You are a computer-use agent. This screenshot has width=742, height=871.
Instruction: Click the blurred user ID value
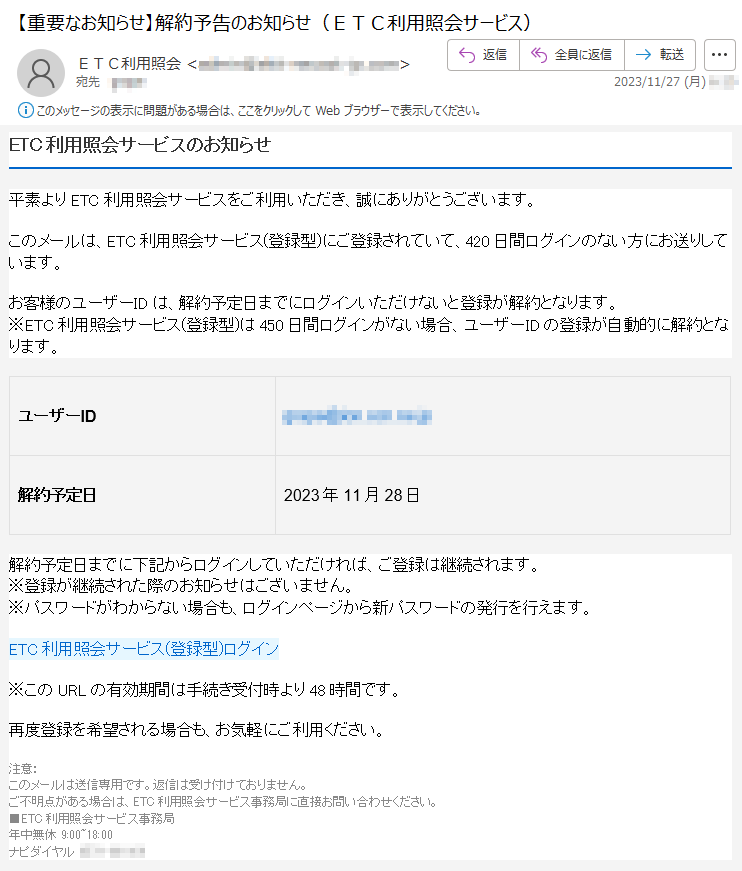357,416
